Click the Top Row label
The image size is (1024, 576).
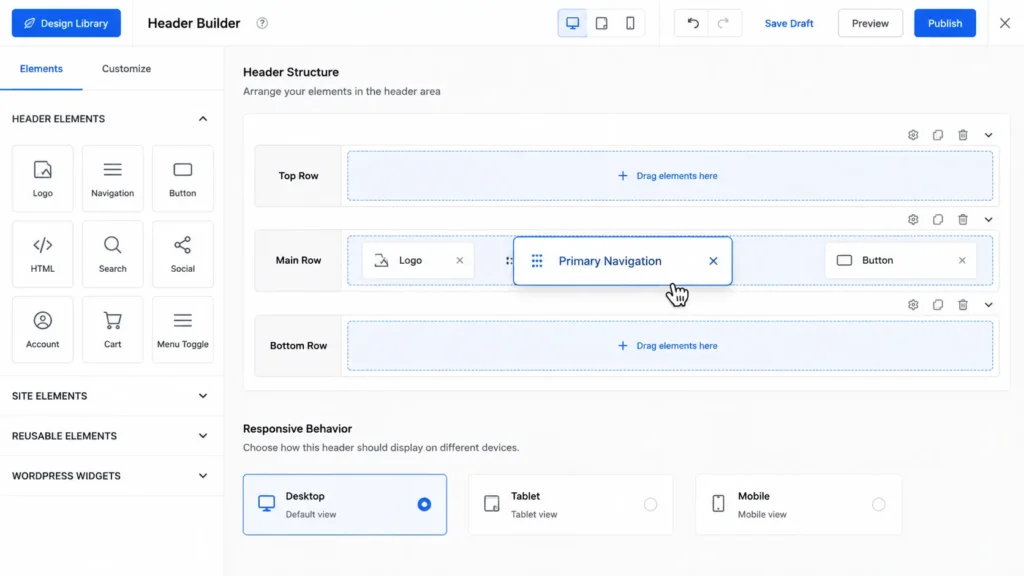coord(298,176)
